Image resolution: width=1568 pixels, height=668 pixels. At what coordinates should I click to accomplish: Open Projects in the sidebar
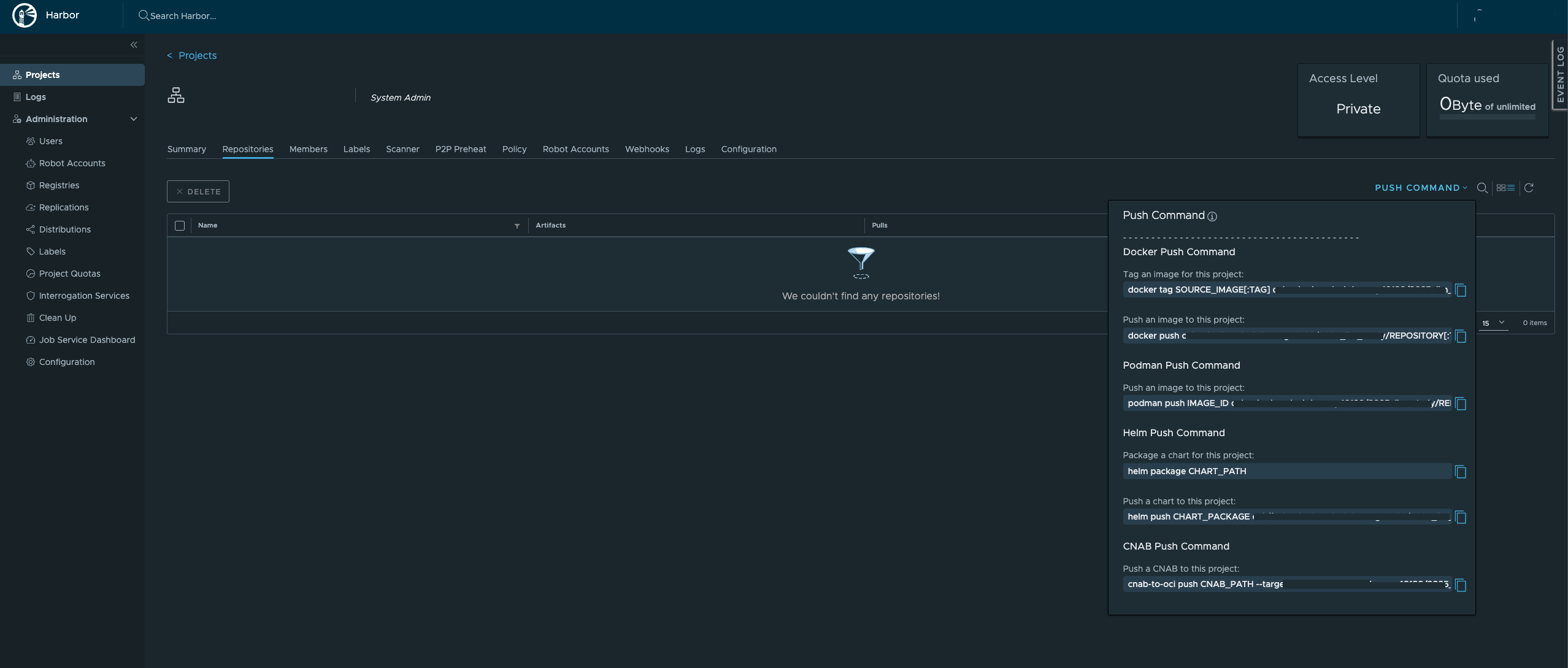pos(72,75)
